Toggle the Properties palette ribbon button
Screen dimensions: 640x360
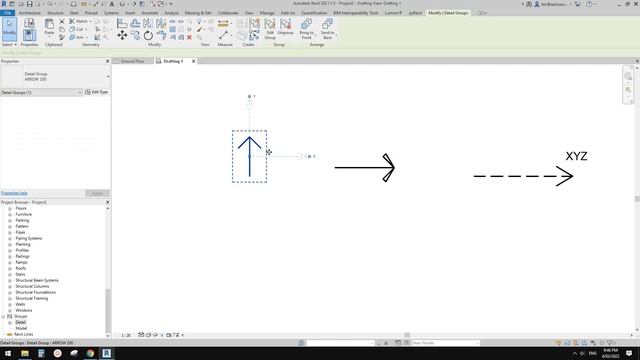tap(29, 36)
